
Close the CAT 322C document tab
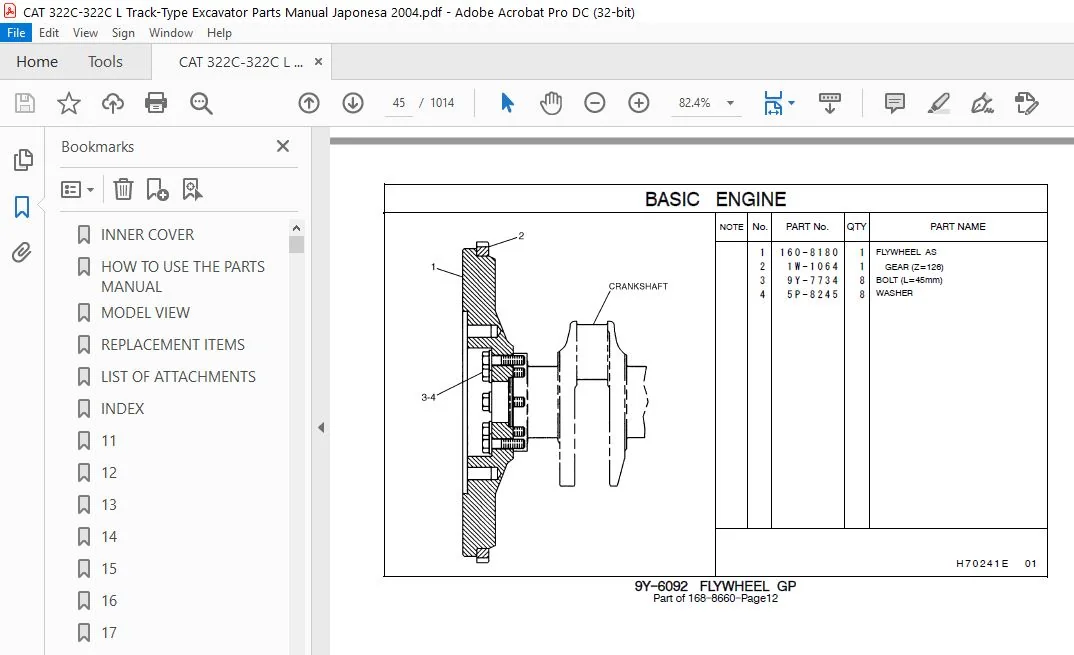(319, 62)
